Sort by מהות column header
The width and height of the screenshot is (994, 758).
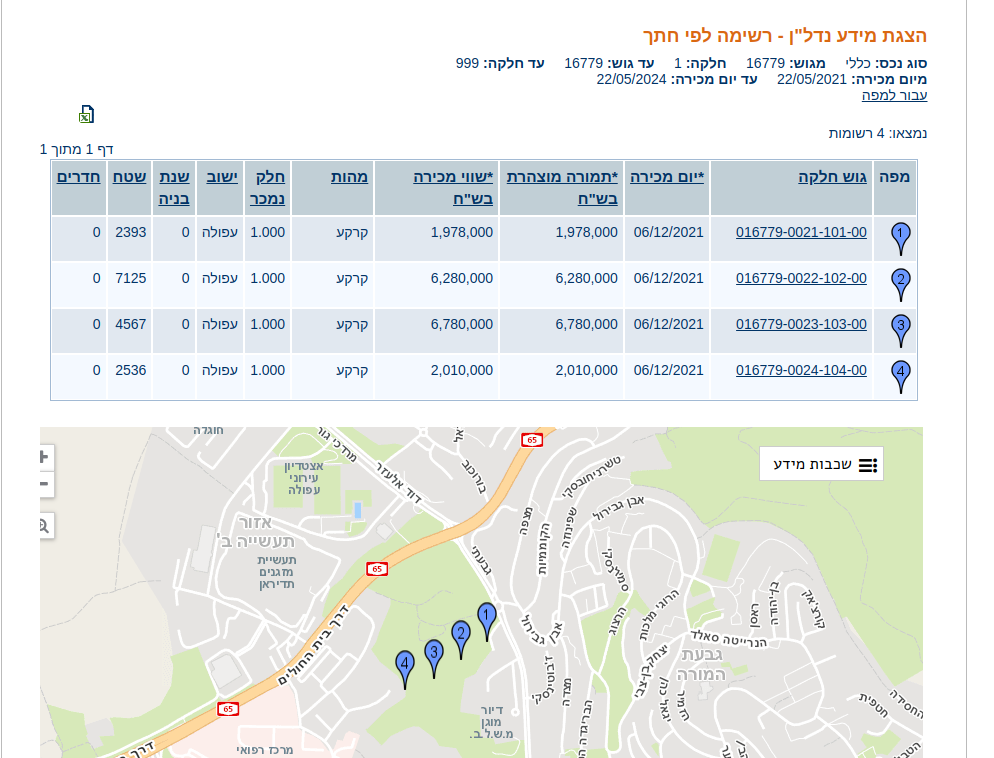click(349, 177)
